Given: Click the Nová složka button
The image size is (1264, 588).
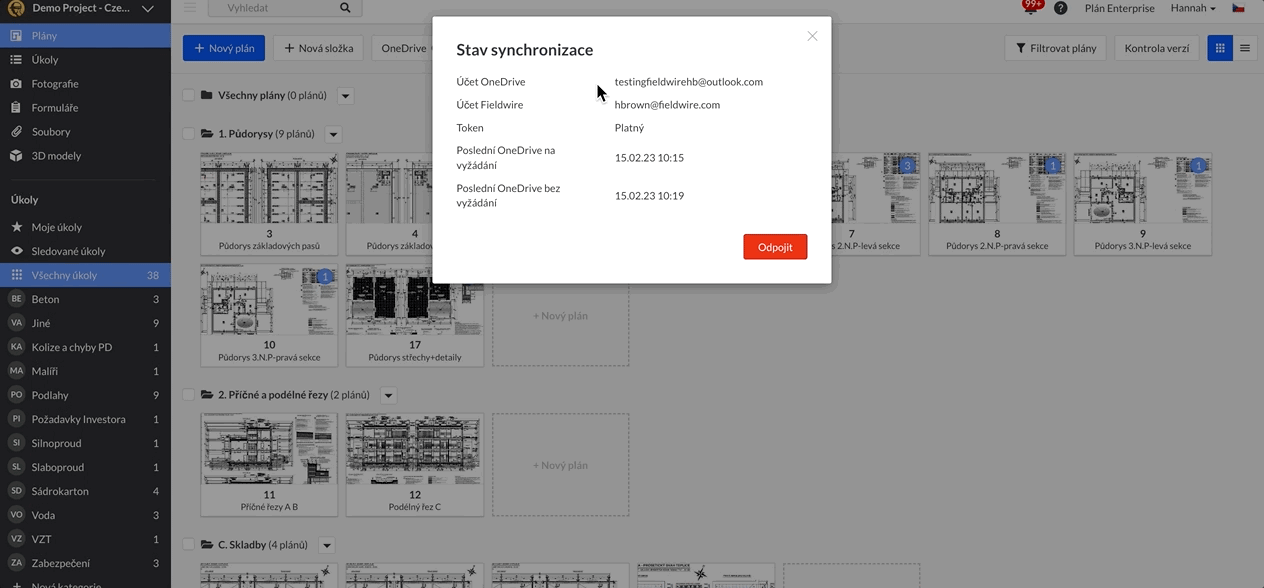Looking at the screenshot, I should tap(319, 48).
